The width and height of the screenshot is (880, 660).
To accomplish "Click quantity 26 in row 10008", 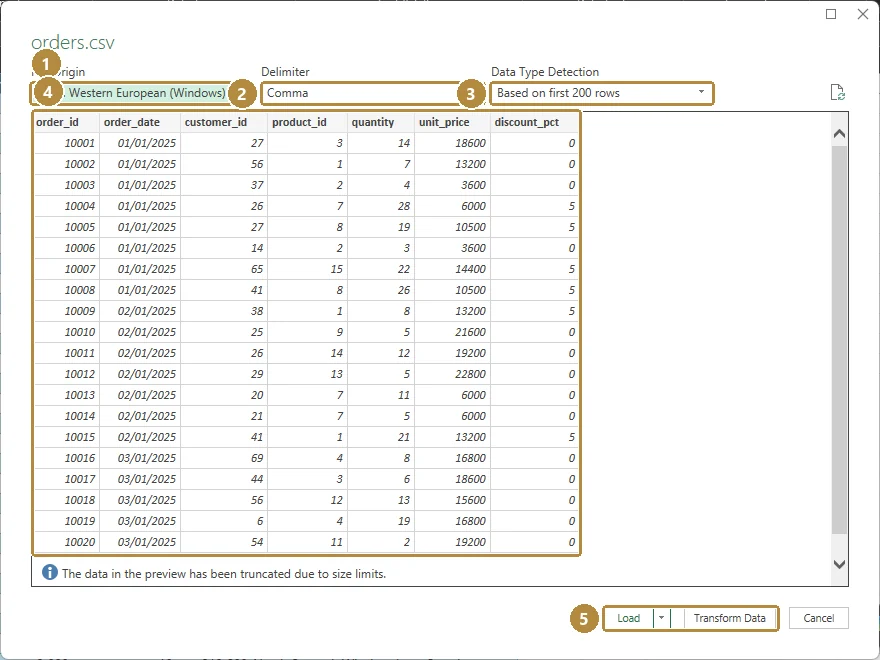I will [381, 290].
